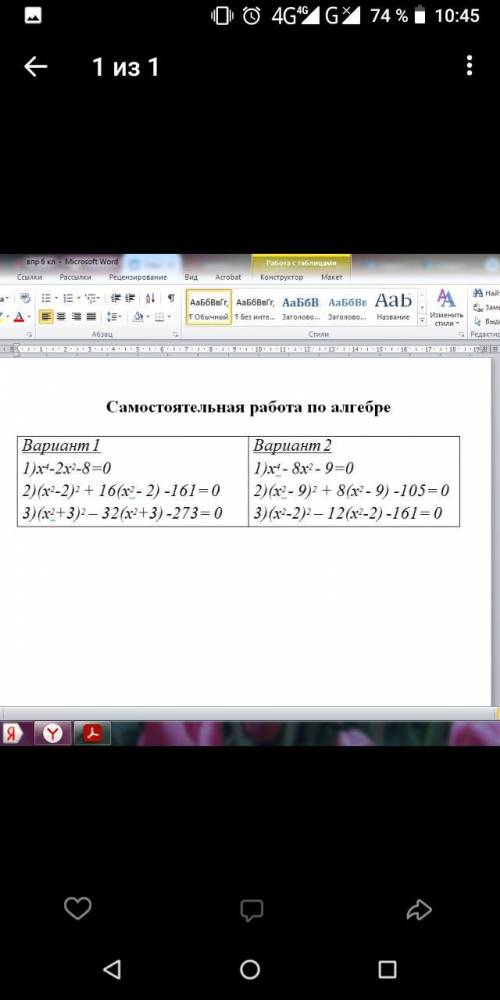Go back using the arrow icon

click(x=36, y=66)
